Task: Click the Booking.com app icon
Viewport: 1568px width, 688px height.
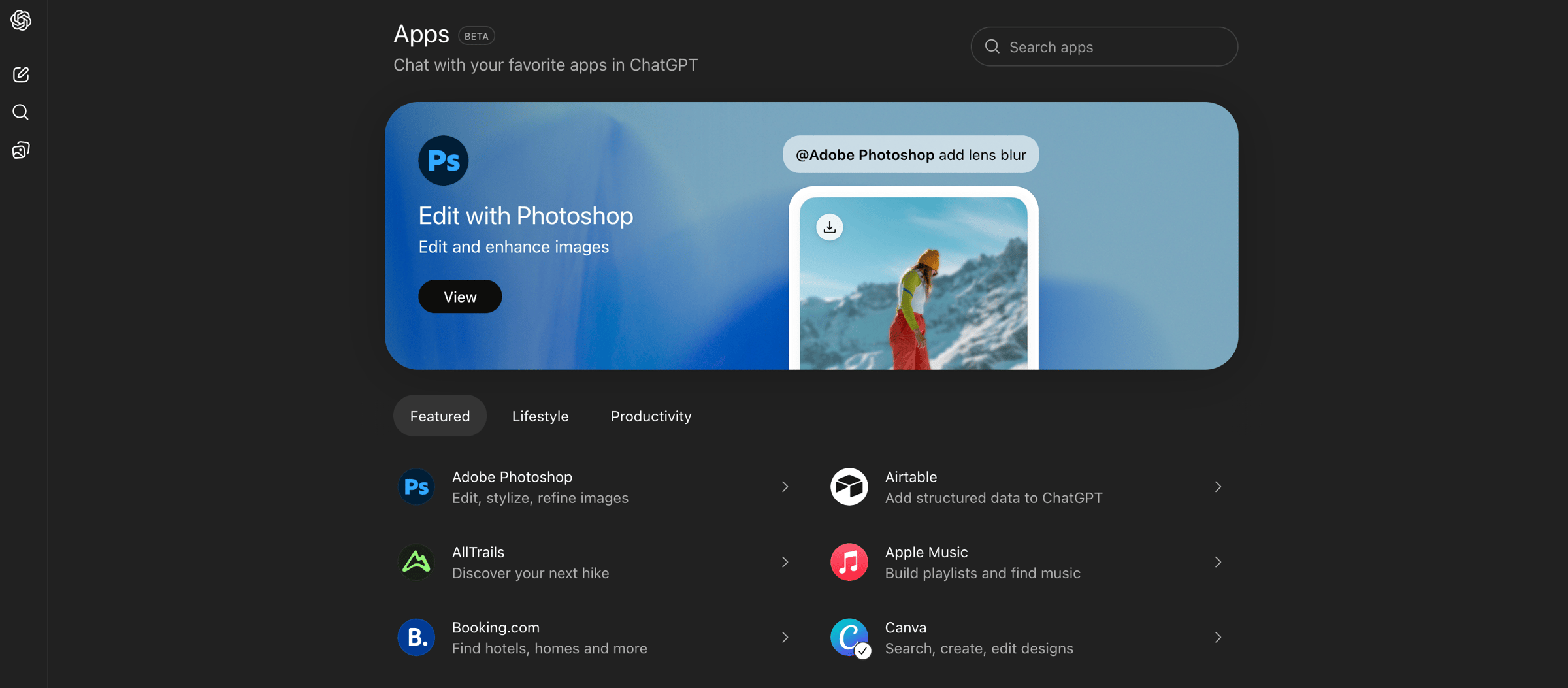Action: (416, 637)
